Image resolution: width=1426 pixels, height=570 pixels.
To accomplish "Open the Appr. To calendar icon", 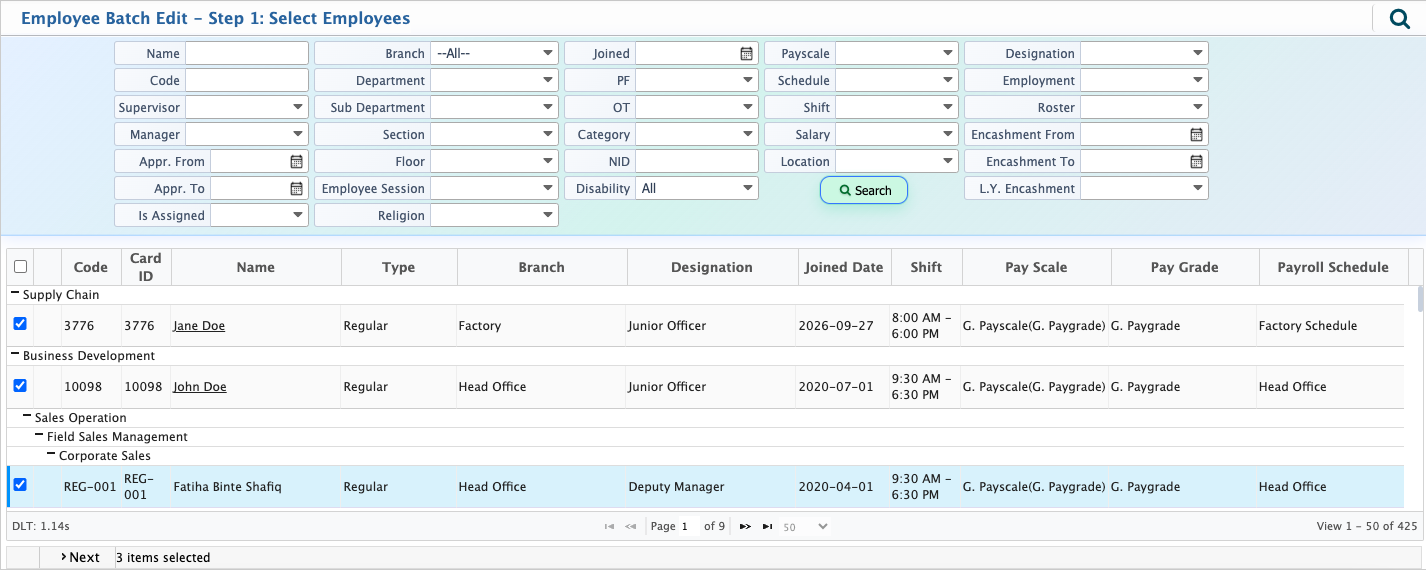I will click(296, 188).
